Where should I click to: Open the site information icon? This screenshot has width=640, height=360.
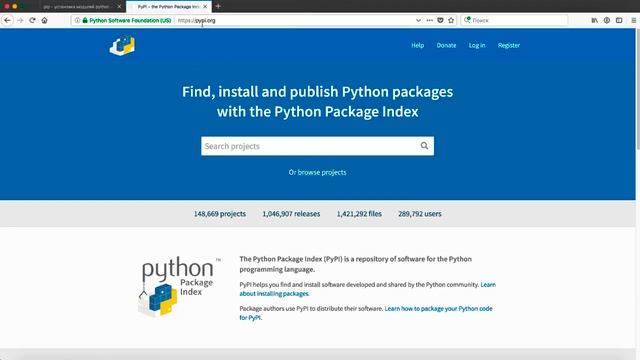point(77,20)
